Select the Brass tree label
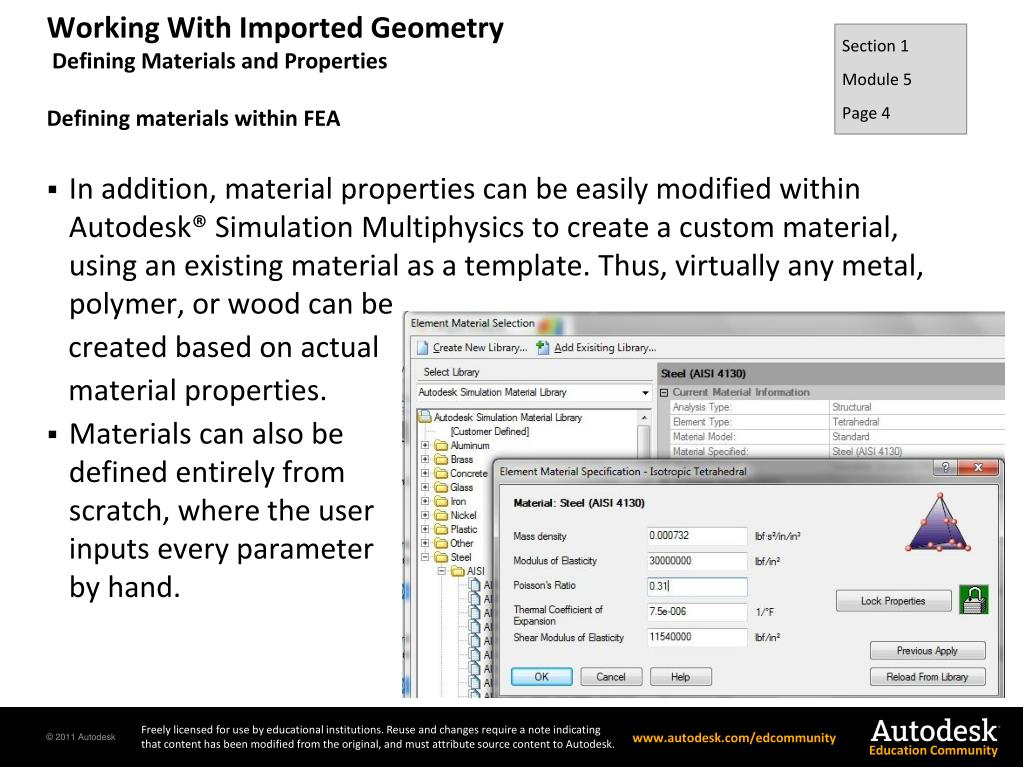This screenshot has width=1023, height=767. [462, 459]
